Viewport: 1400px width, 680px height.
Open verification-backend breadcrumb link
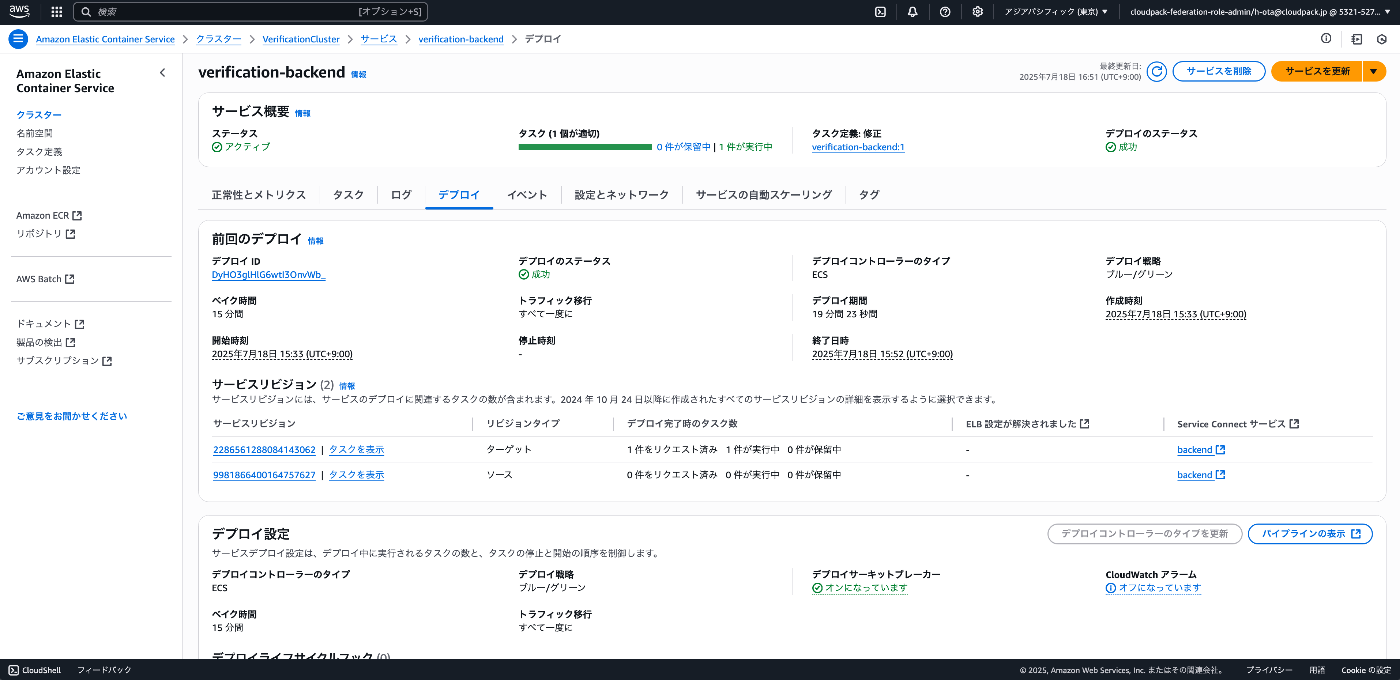461,39
